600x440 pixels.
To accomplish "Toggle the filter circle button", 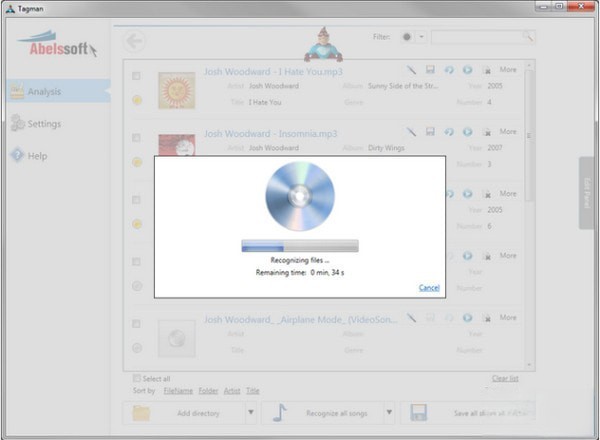I will point(407,37).
